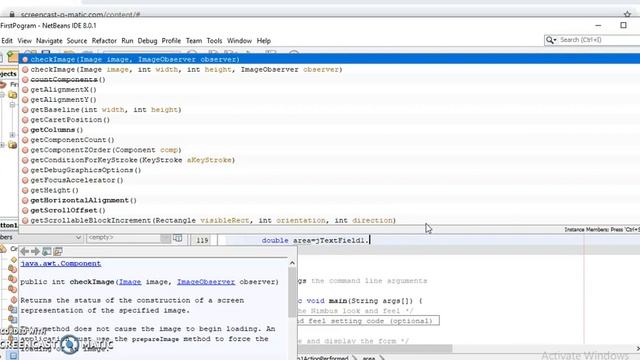Select getAlignmentY() completion item
640x360 pixels.
[x=329, y=100]
